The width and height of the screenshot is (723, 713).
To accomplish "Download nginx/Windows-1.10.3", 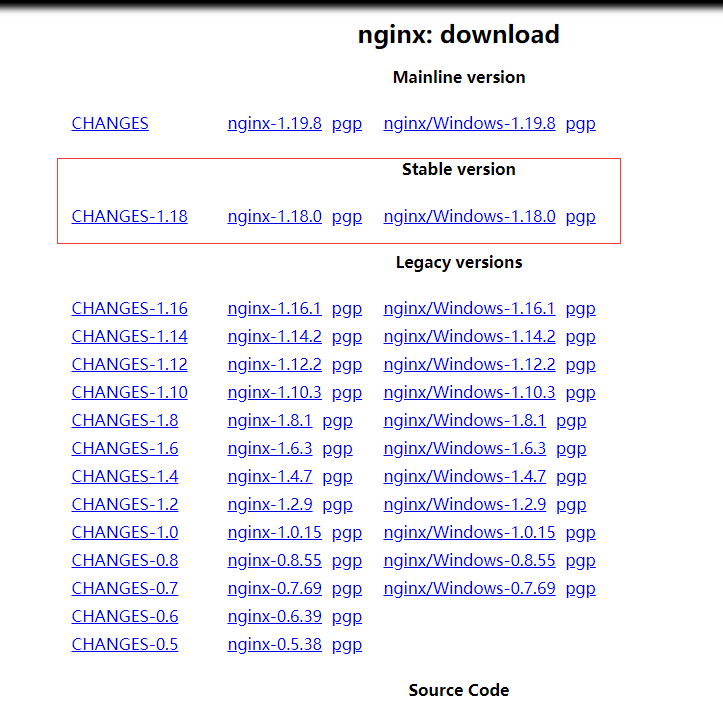I will coord(469,392).
